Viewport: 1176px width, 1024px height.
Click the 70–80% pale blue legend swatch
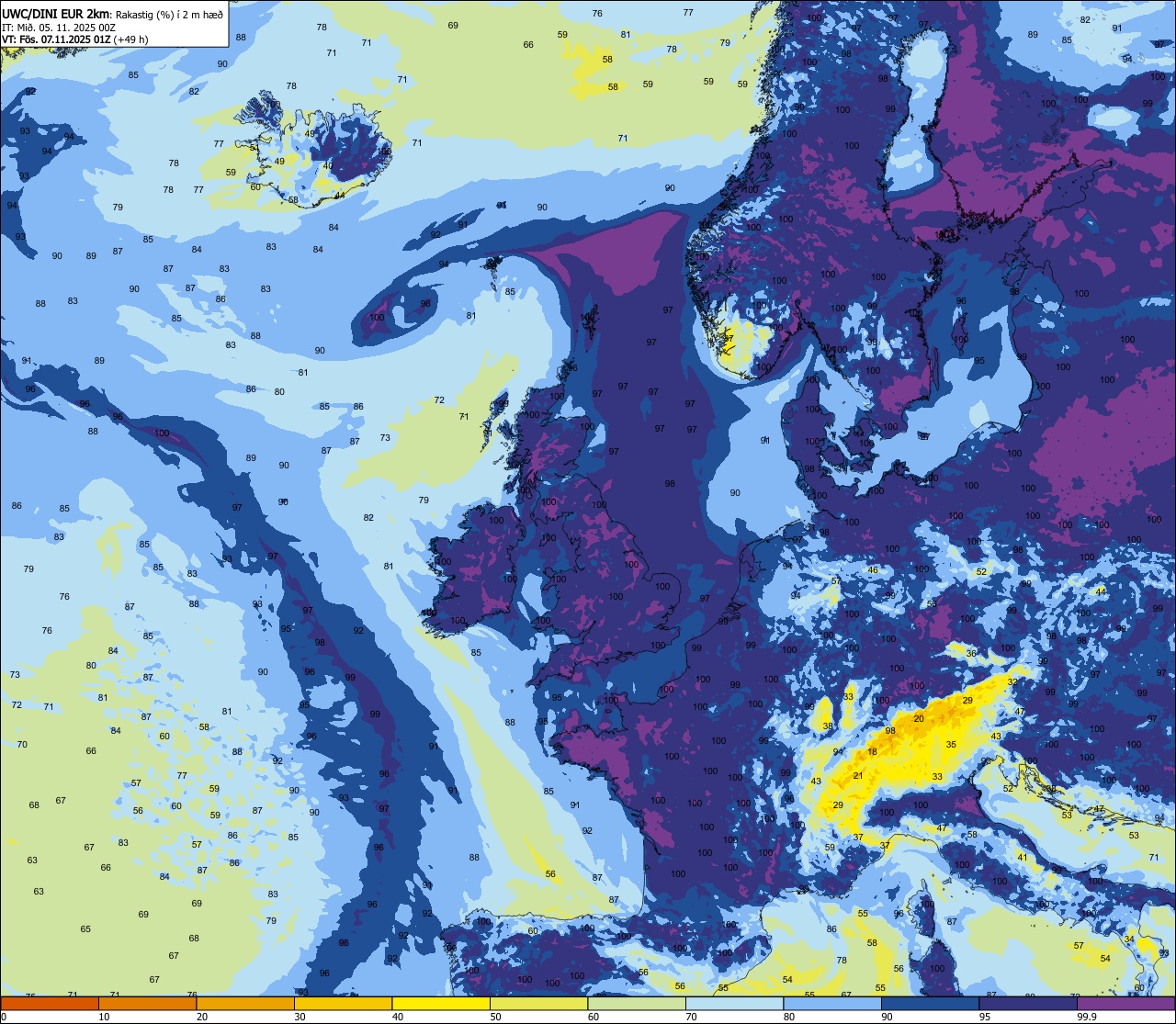(734, 1004)
